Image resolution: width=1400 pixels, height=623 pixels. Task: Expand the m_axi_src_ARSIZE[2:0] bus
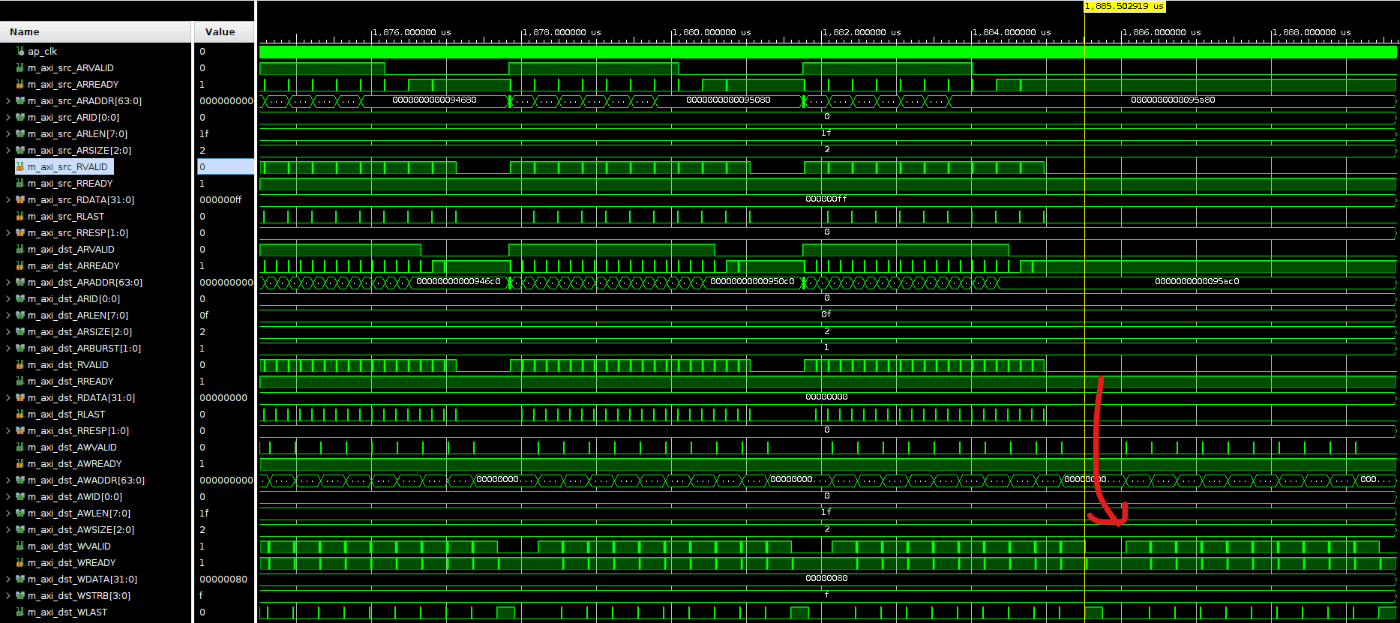(x=9, y=150)
